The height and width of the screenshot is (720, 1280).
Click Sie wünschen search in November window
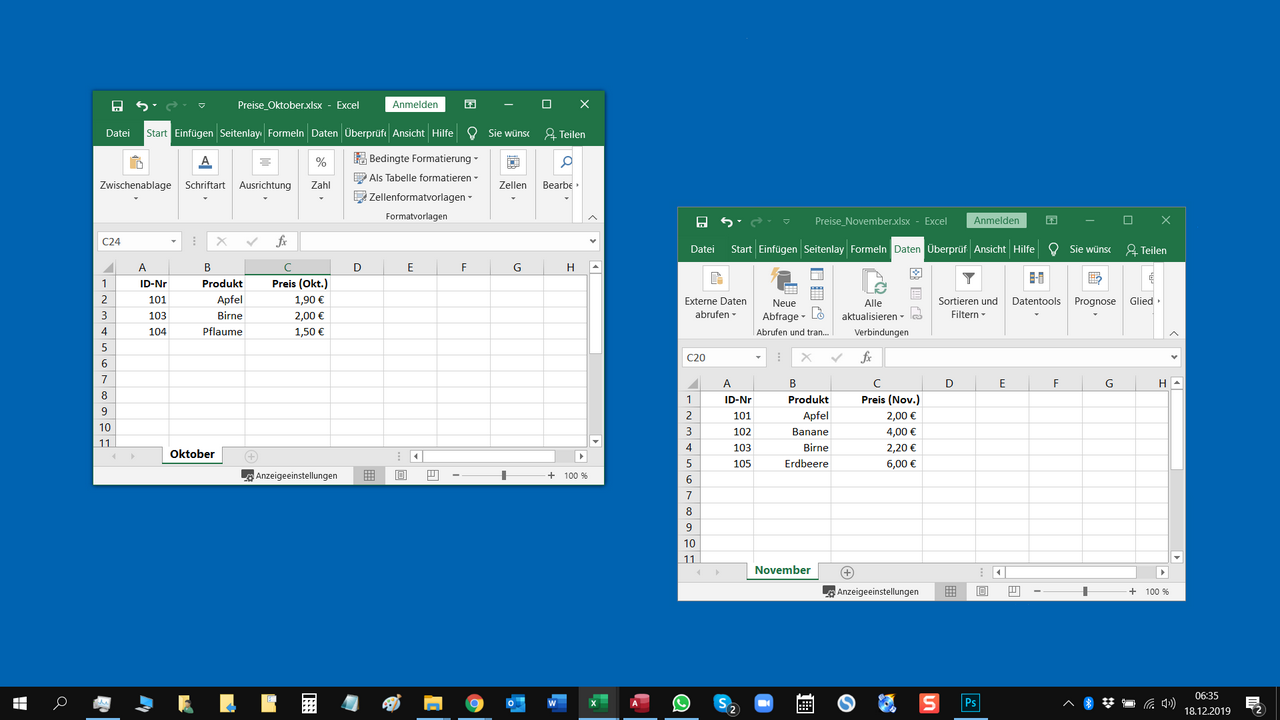(x=1080, y=249)
